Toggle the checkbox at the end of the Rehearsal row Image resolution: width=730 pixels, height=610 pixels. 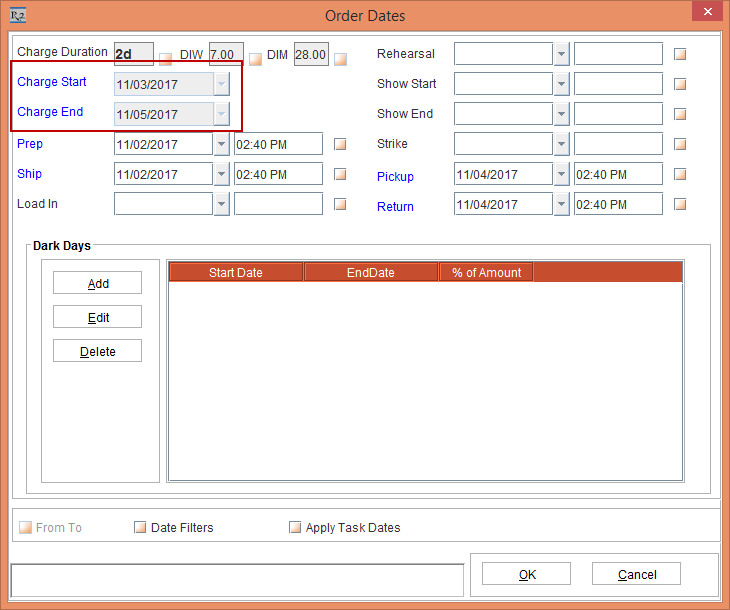(x=680, y=54)
